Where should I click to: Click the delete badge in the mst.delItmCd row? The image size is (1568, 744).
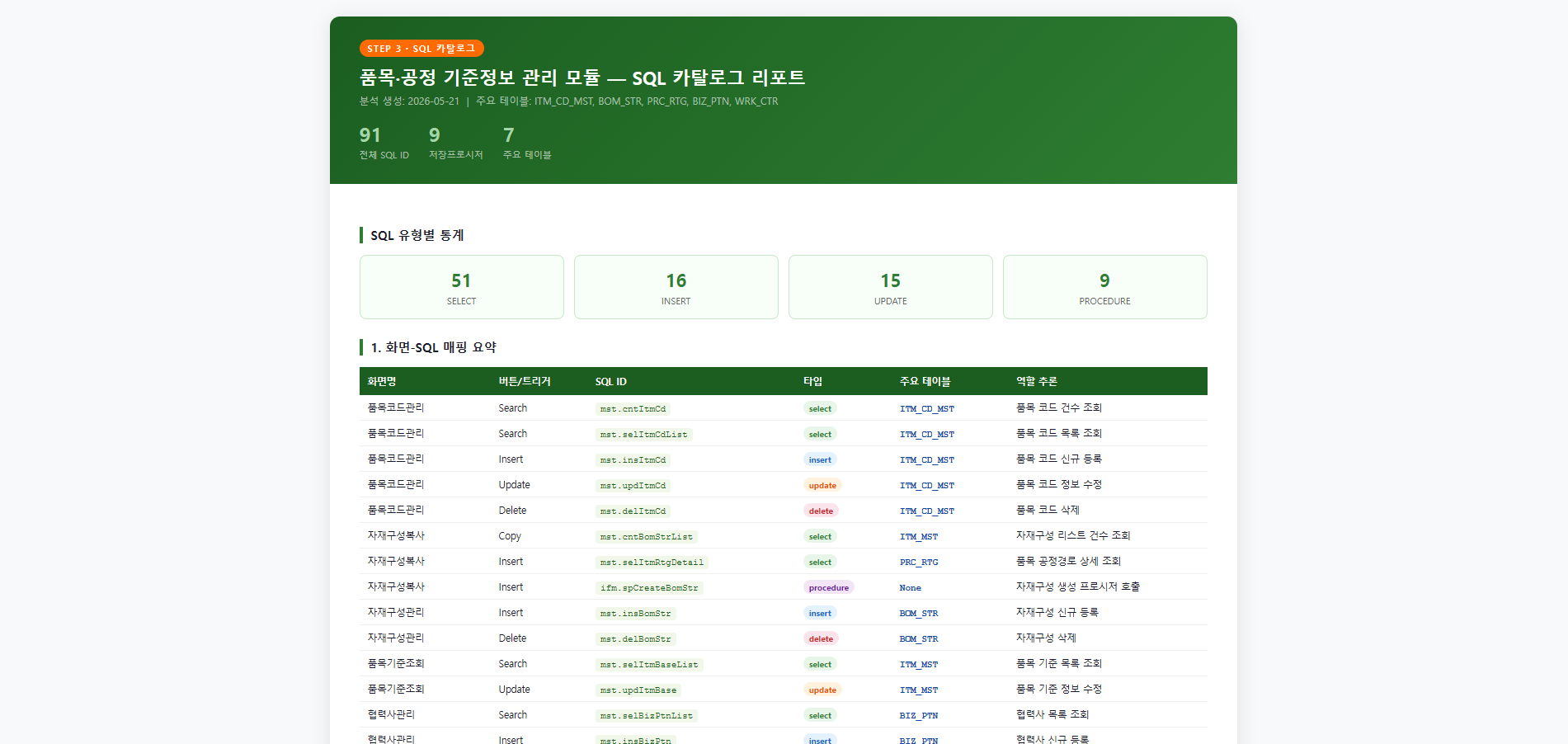click(x=821, y=511)
